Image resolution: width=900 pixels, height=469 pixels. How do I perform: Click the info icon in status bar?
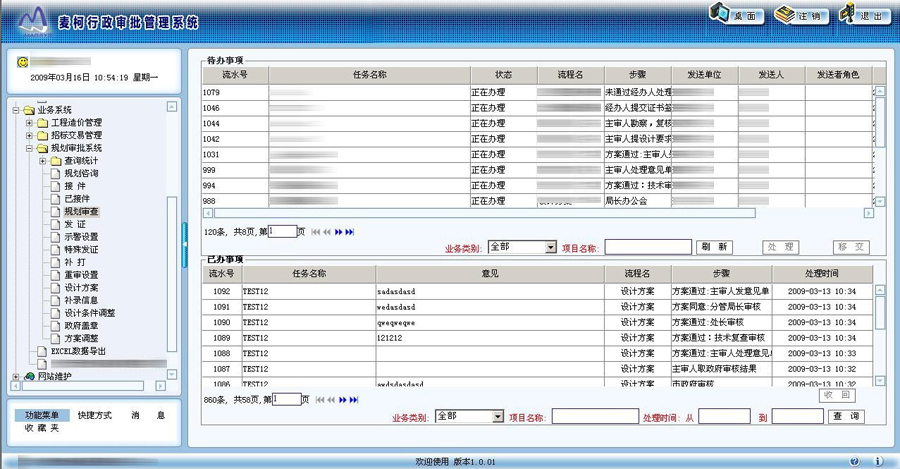tap(879, 462)
